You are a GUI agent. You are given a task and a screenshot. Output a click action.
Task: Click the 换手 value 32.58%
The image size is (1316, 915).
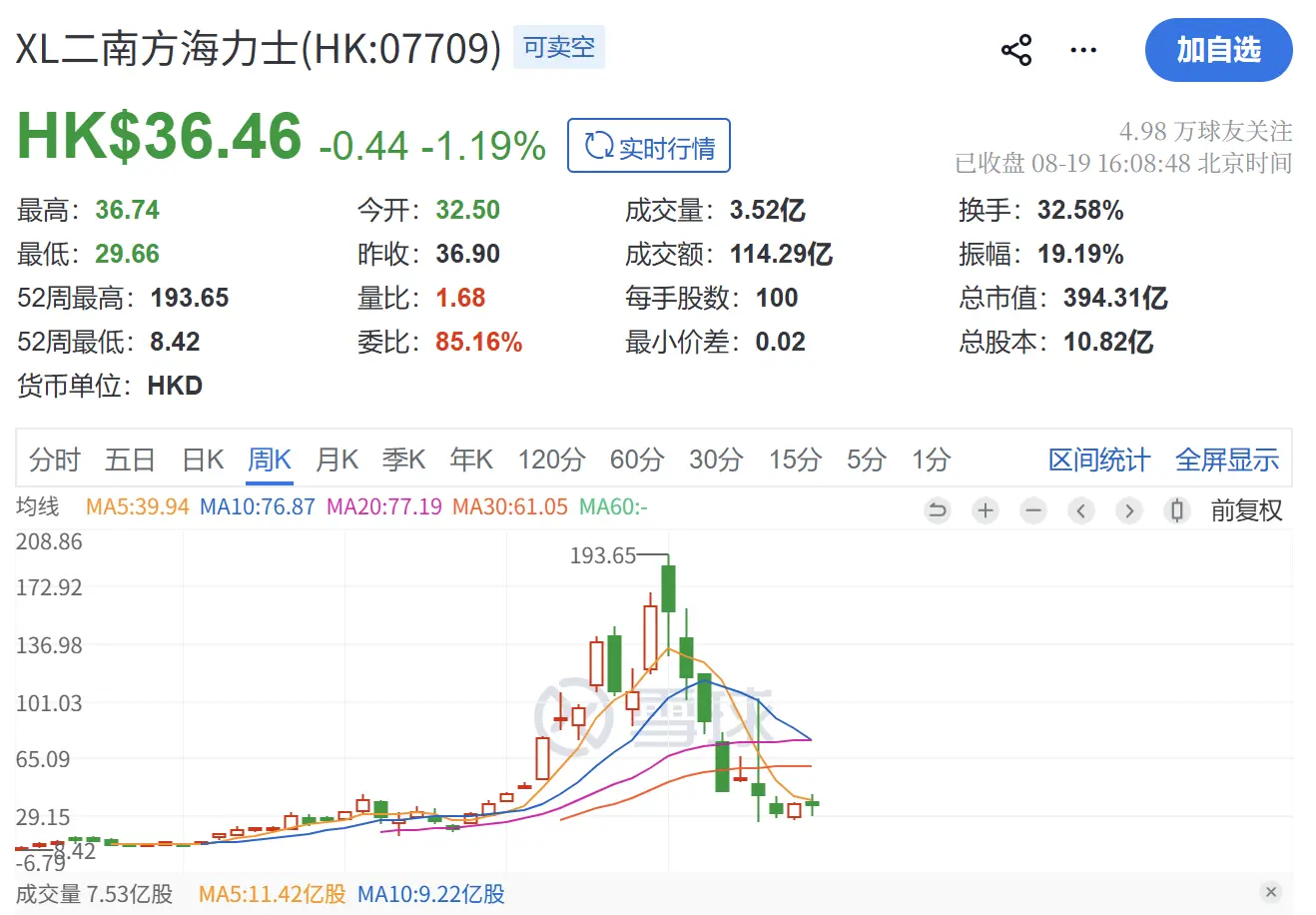tap(1080, 210)
